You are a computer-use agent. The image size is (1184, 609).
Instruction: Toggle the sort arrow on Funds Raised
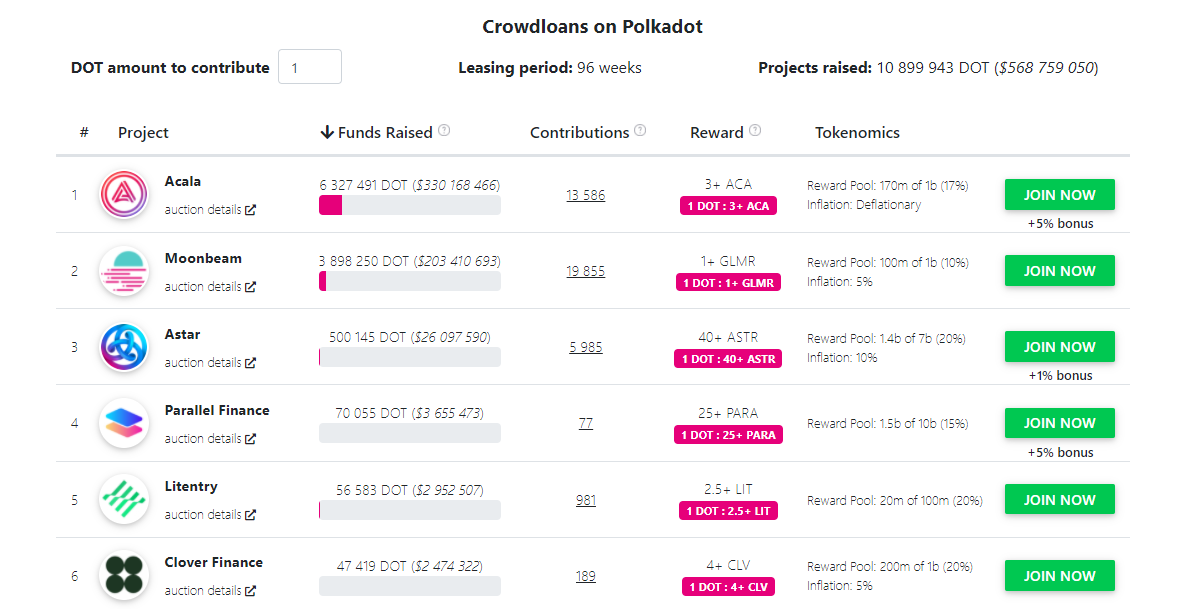pos(327,131)
